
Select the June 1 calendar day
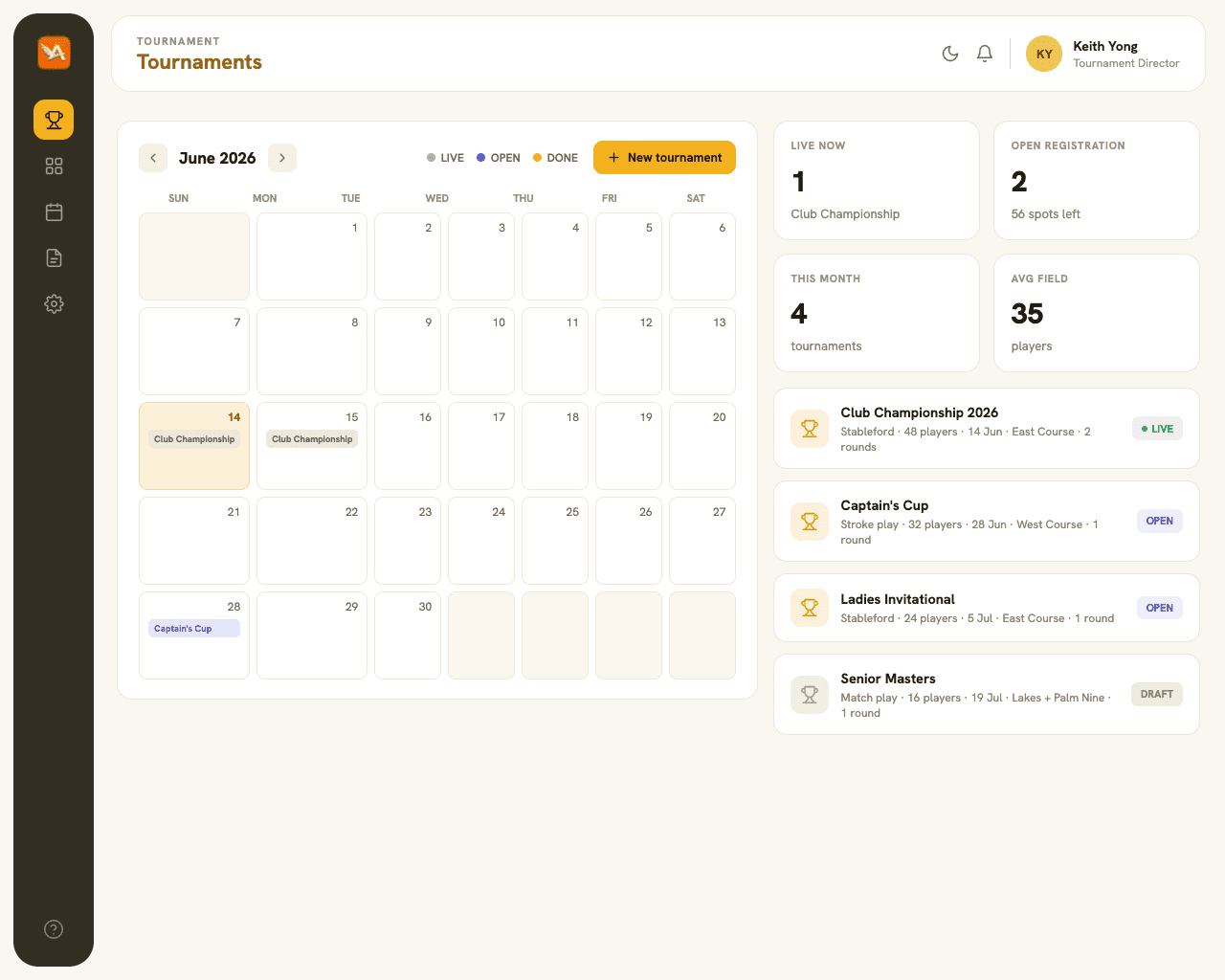(x=312, y=256)
